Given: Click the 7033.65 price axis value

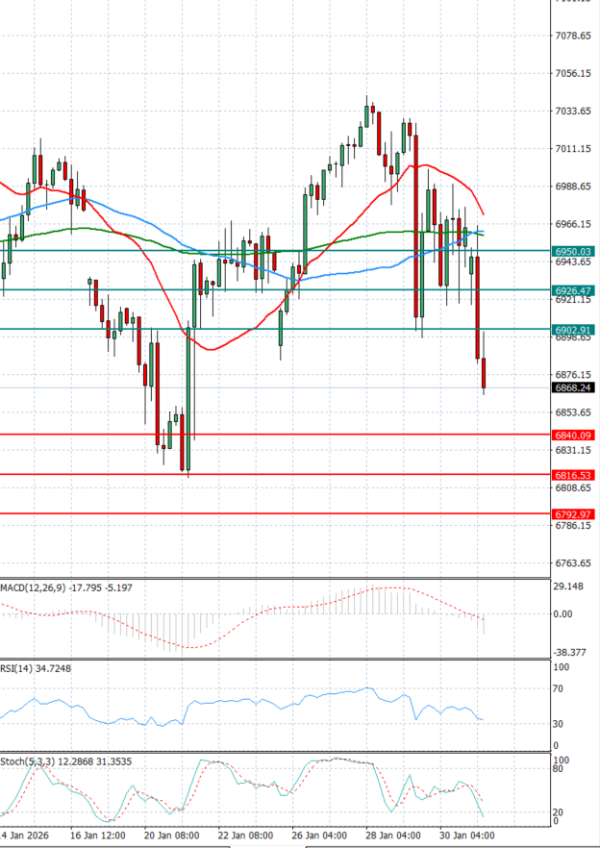Looking at the screenshot, I should pyautogui.click(x=573, y=111).
